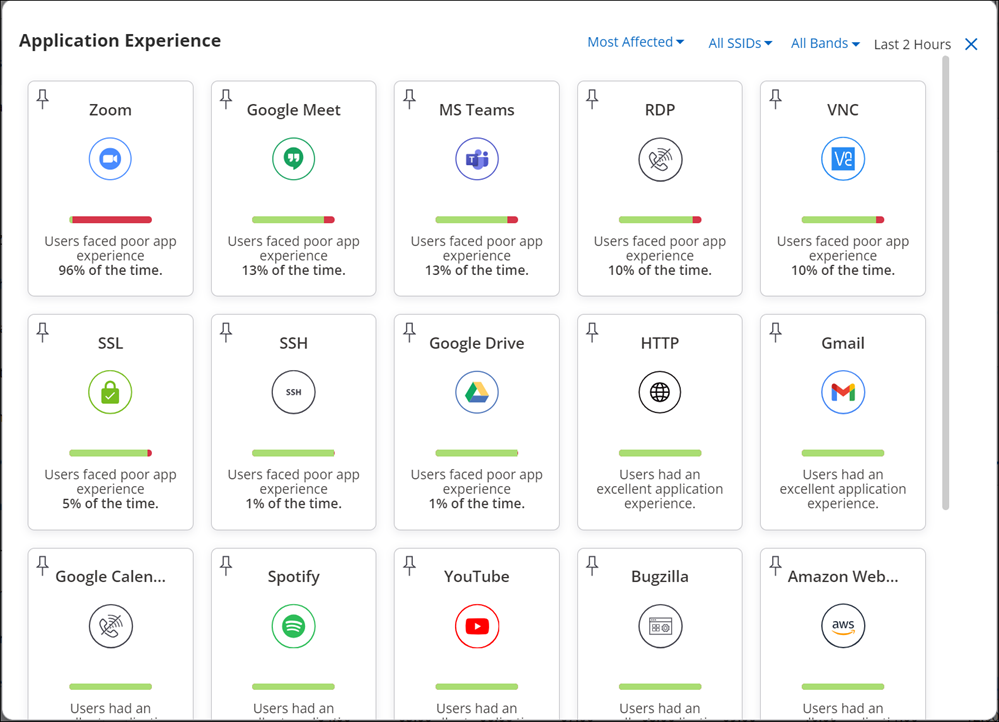Click the SSL padlock icon
This screenshot has width=999, height=722.
110,392
